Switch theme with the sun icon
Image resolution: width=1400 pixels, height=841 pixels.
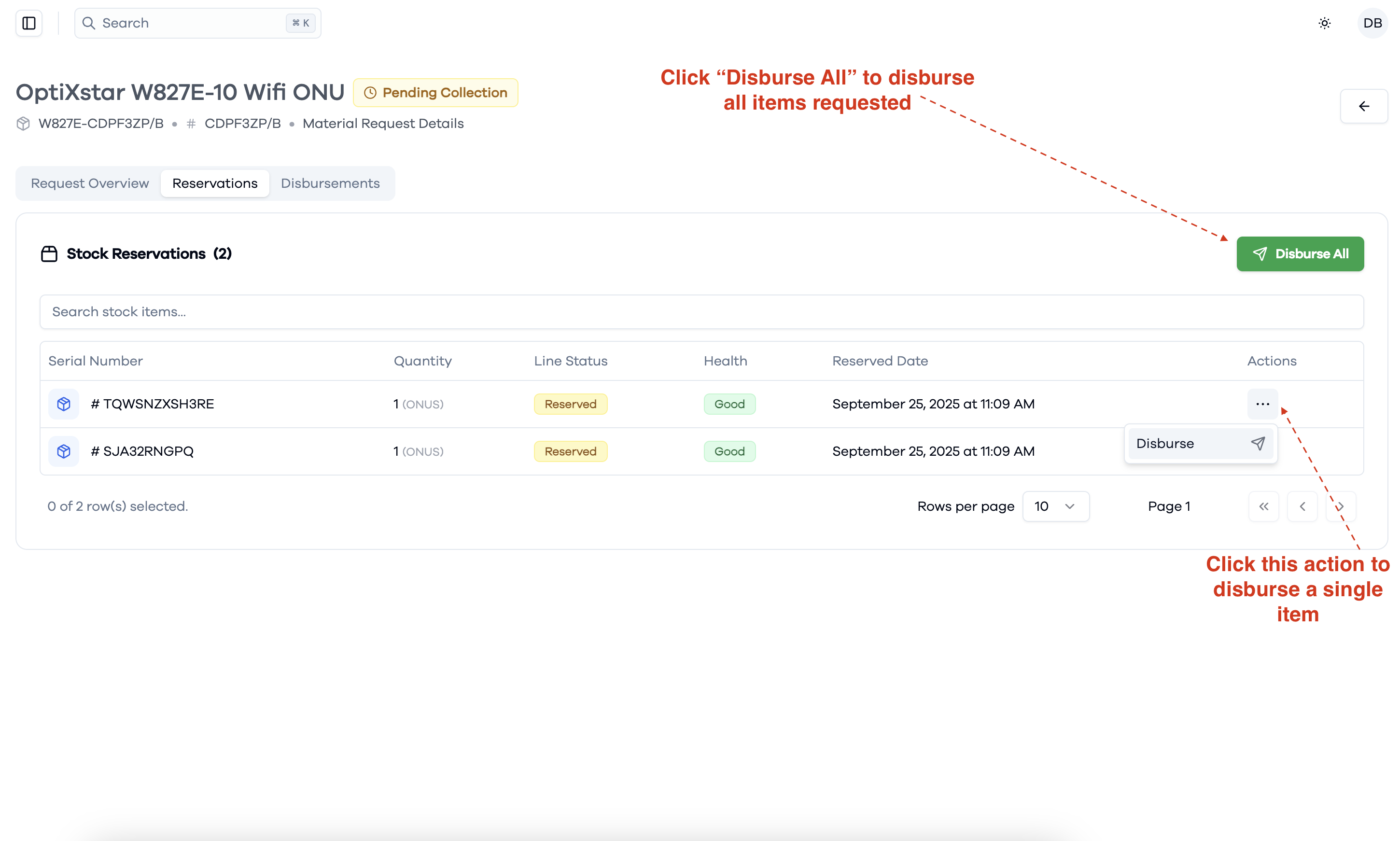click(x=1324, y=23)
